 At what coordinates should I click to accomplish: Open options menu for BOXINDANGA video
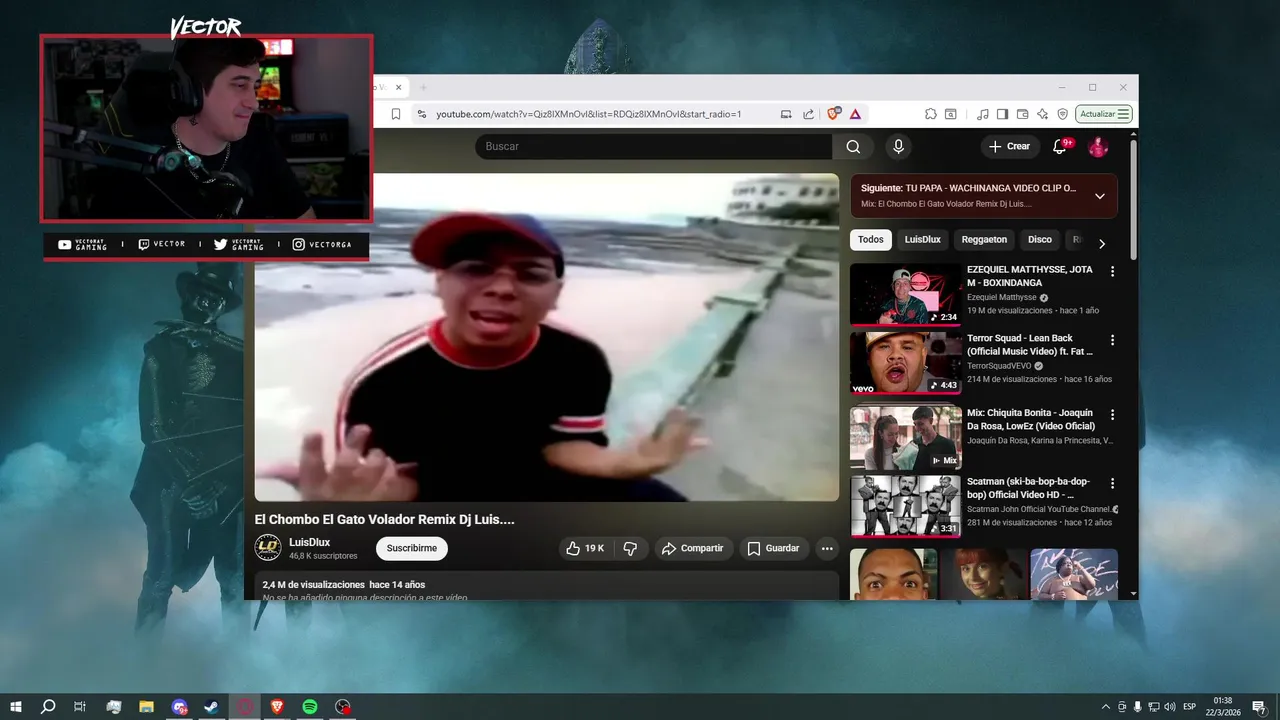(1112, 271)
